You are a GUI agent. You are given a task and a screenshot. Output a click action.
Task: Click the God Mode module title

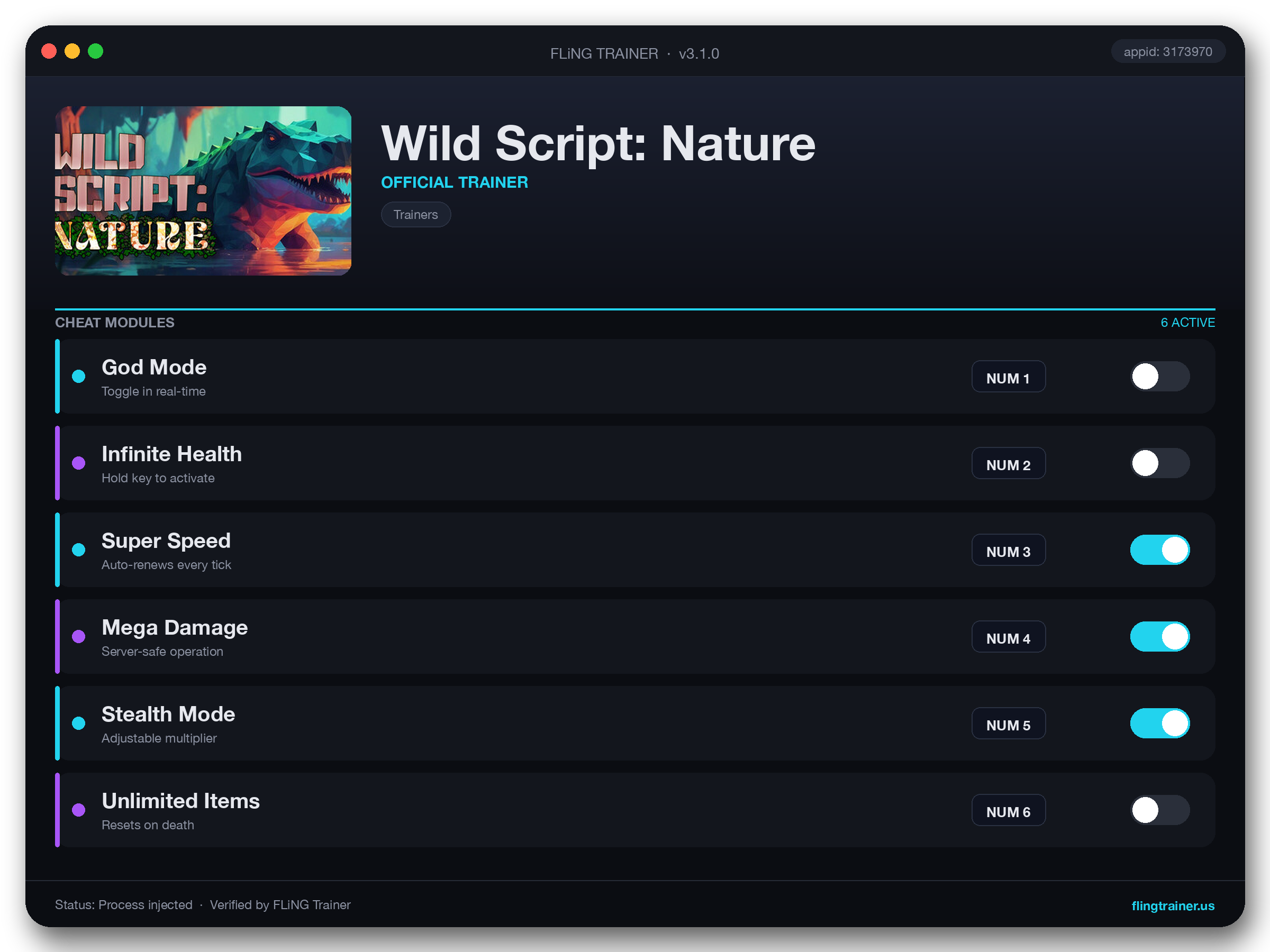[154, 367]
